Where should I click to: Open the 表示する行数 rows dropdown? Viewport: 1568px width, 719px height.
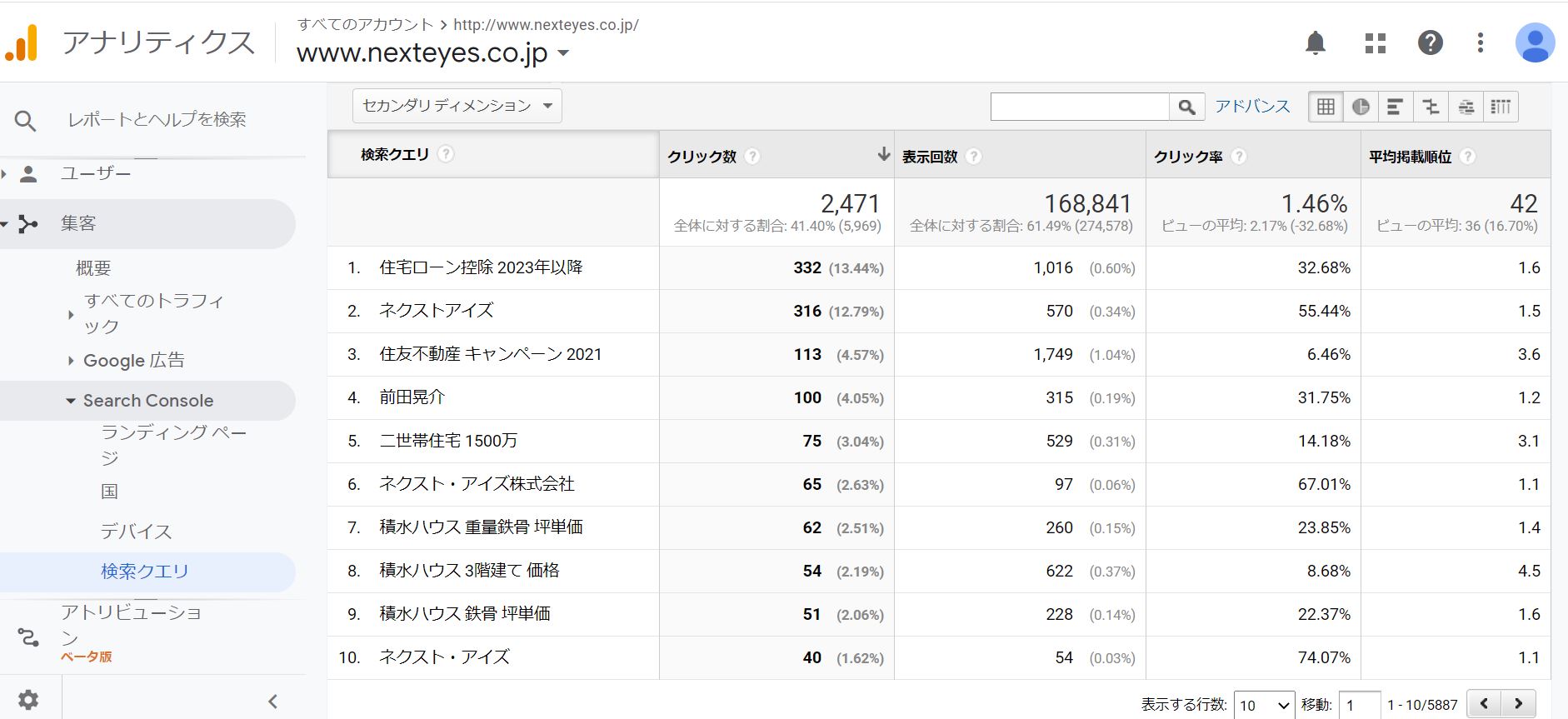1264,705
